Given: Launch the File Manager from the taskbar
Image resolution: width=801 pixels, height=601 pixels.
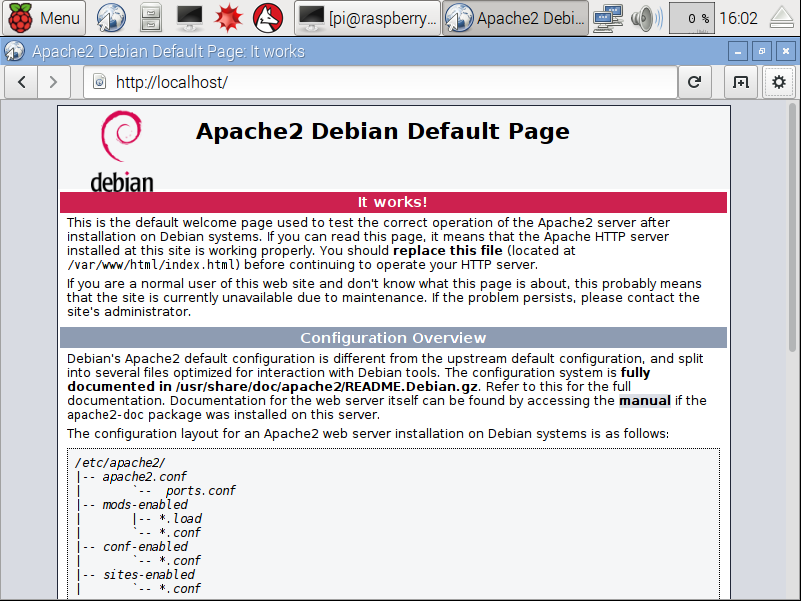Looking at the screenshot, I should click(x=150, y=17).
